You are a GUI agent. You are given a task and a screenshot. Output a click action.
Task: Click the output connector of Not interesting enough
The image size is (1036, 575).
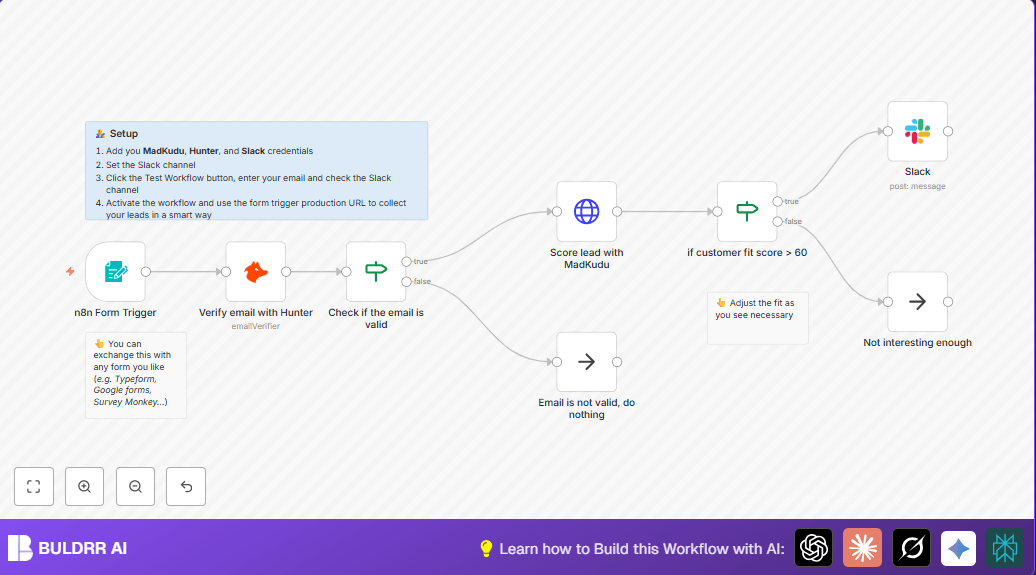pos(948,301)
